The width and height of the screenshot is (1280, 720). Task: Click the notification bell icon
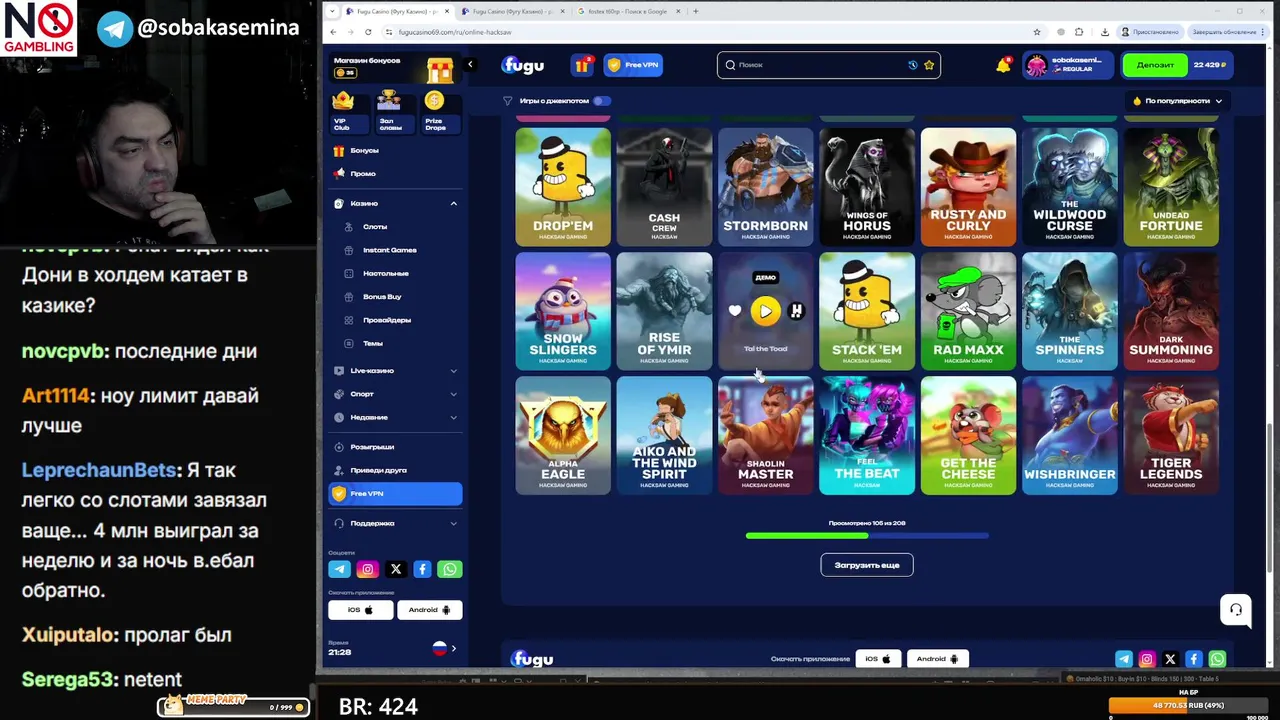[x=1003, y=66]
